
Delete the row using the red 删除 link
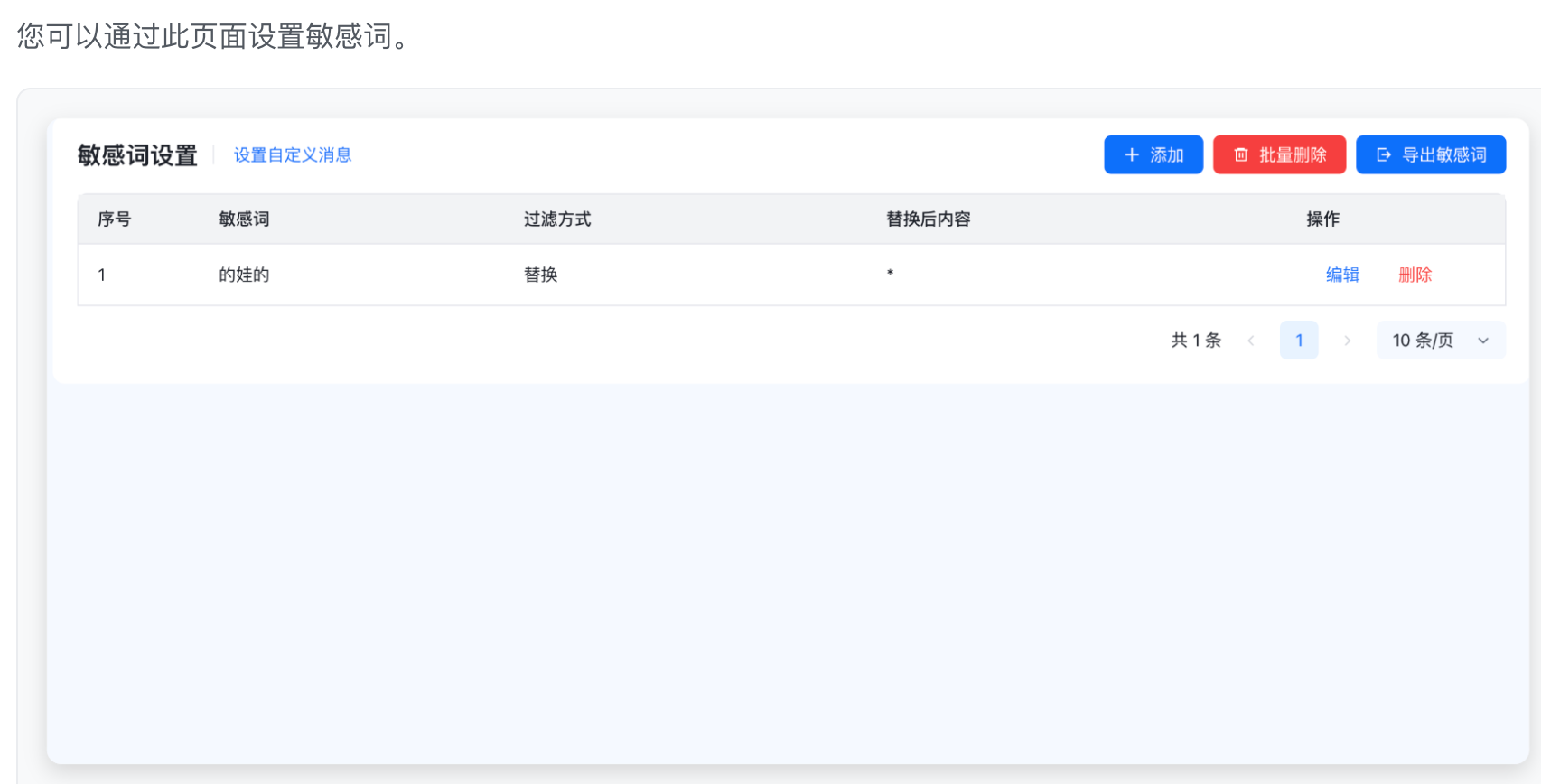click(x=1415, y=275)
